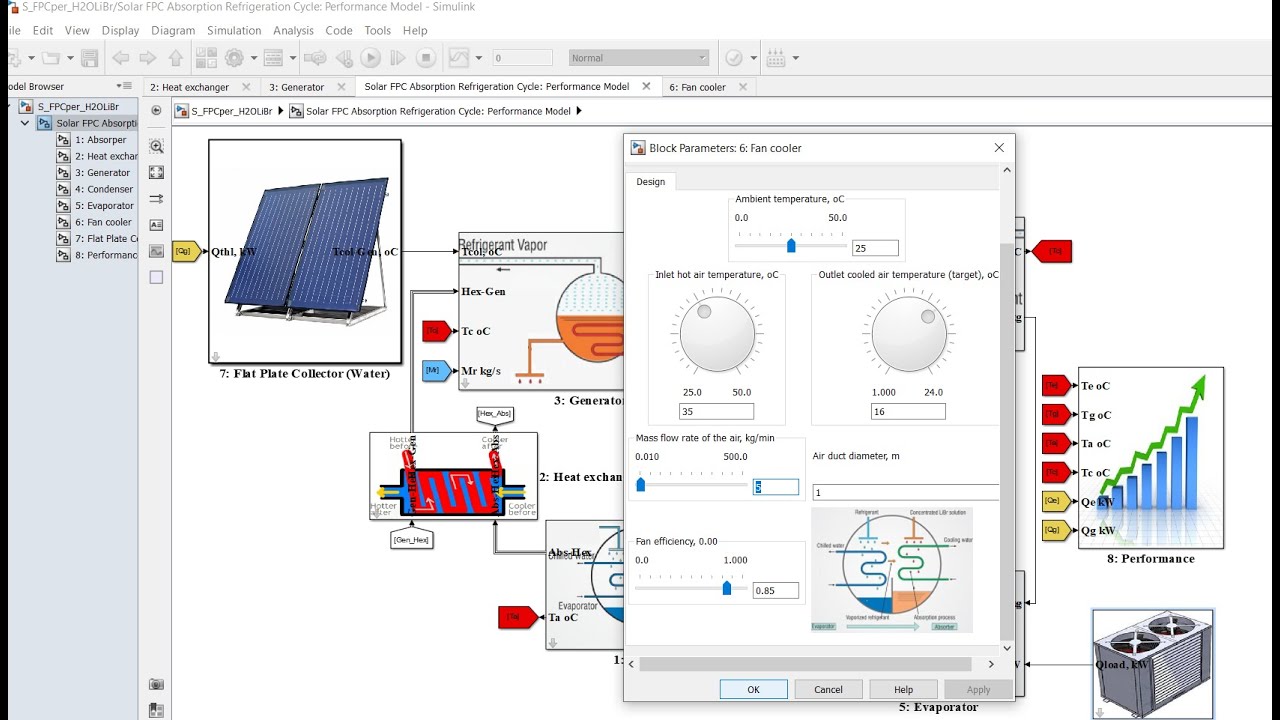This screenshot has width=1280, height=720.
Task: Close the 6: Fan cooler tab
Action: (x=743, y=87)
